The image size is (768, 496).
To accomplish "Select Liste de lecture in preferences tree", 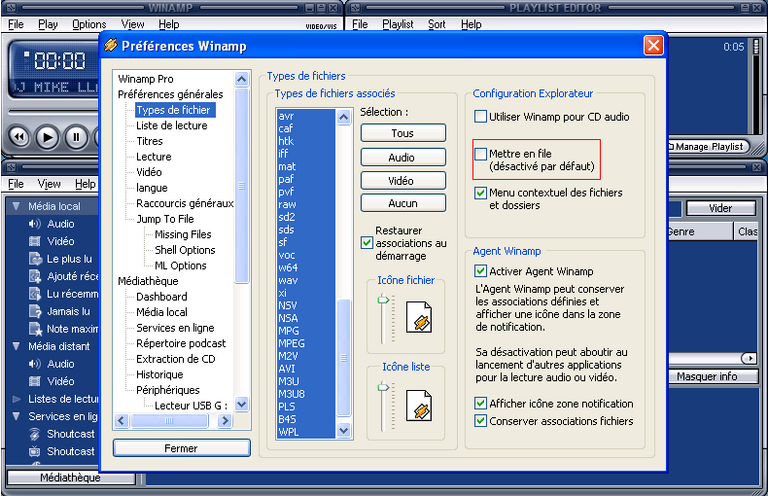I will (171, 126).
